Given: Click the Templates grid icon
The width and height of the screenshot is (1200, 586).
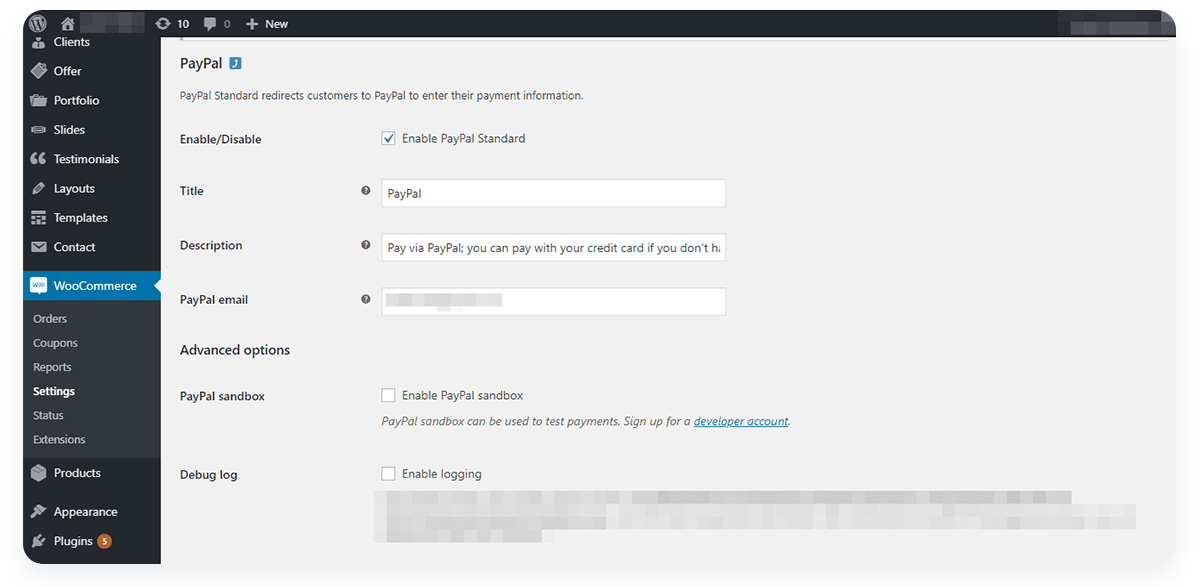Looking at the screenshot, I should pos(39,218).
